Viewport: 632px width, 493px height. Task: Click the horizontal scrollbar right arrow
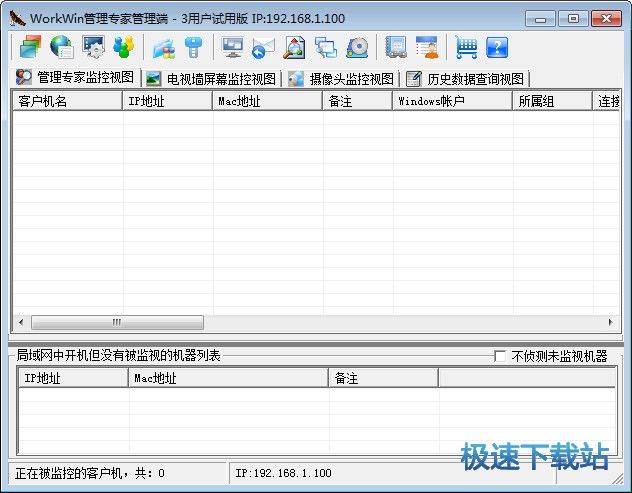coord(612,322)
